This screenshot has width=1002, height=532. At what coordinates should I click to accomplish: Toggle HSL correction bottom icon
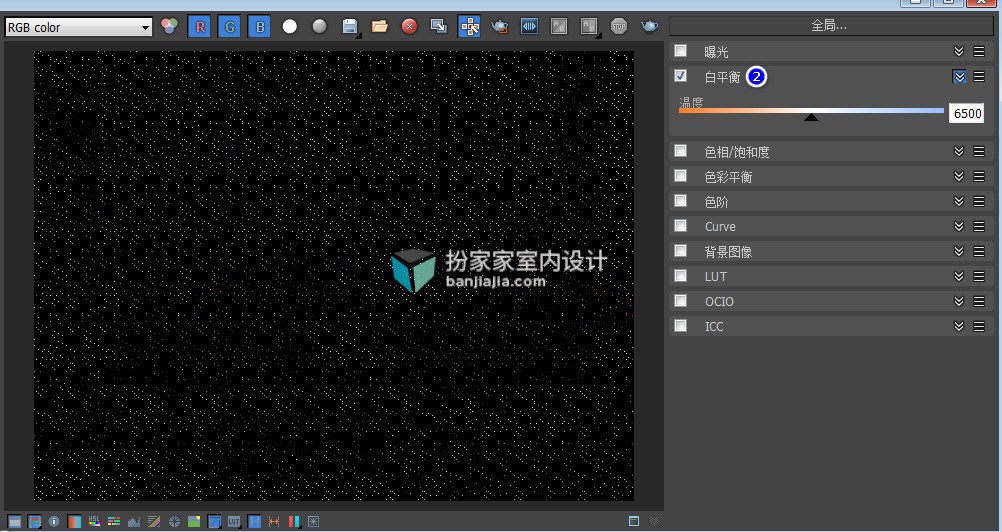click(94, 522)
